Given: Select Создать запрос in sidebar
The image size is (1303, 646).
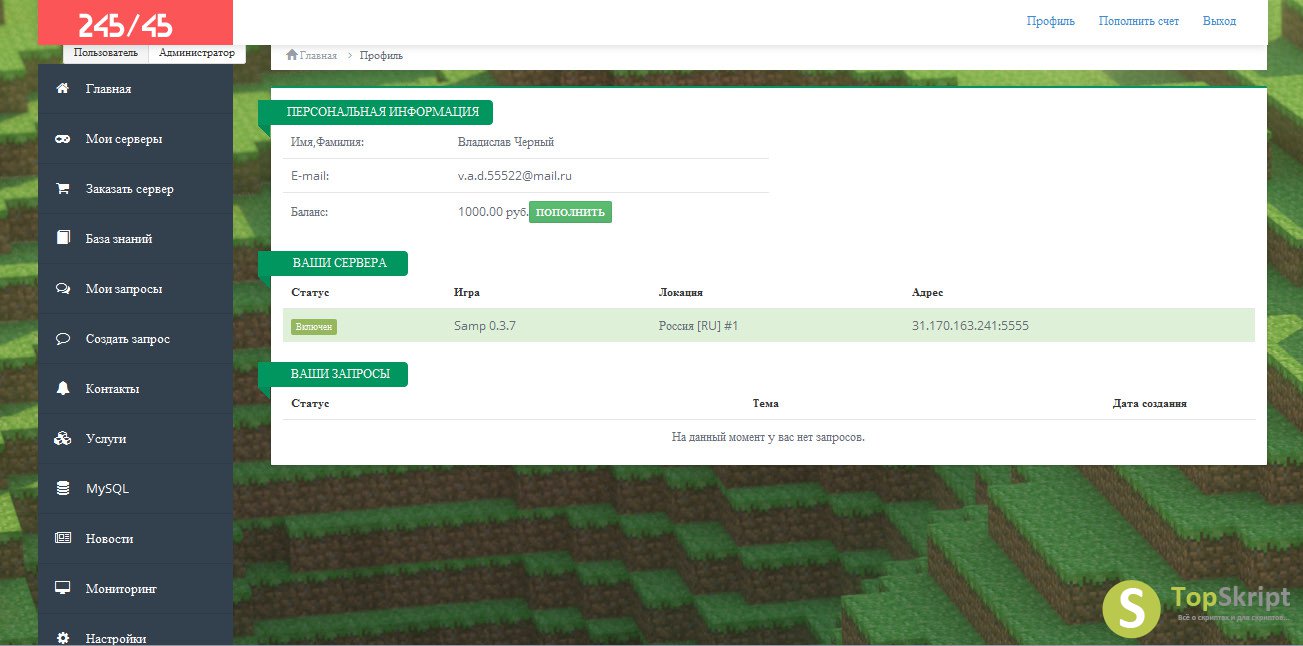Looking at the screenshot, I should 135,339.
